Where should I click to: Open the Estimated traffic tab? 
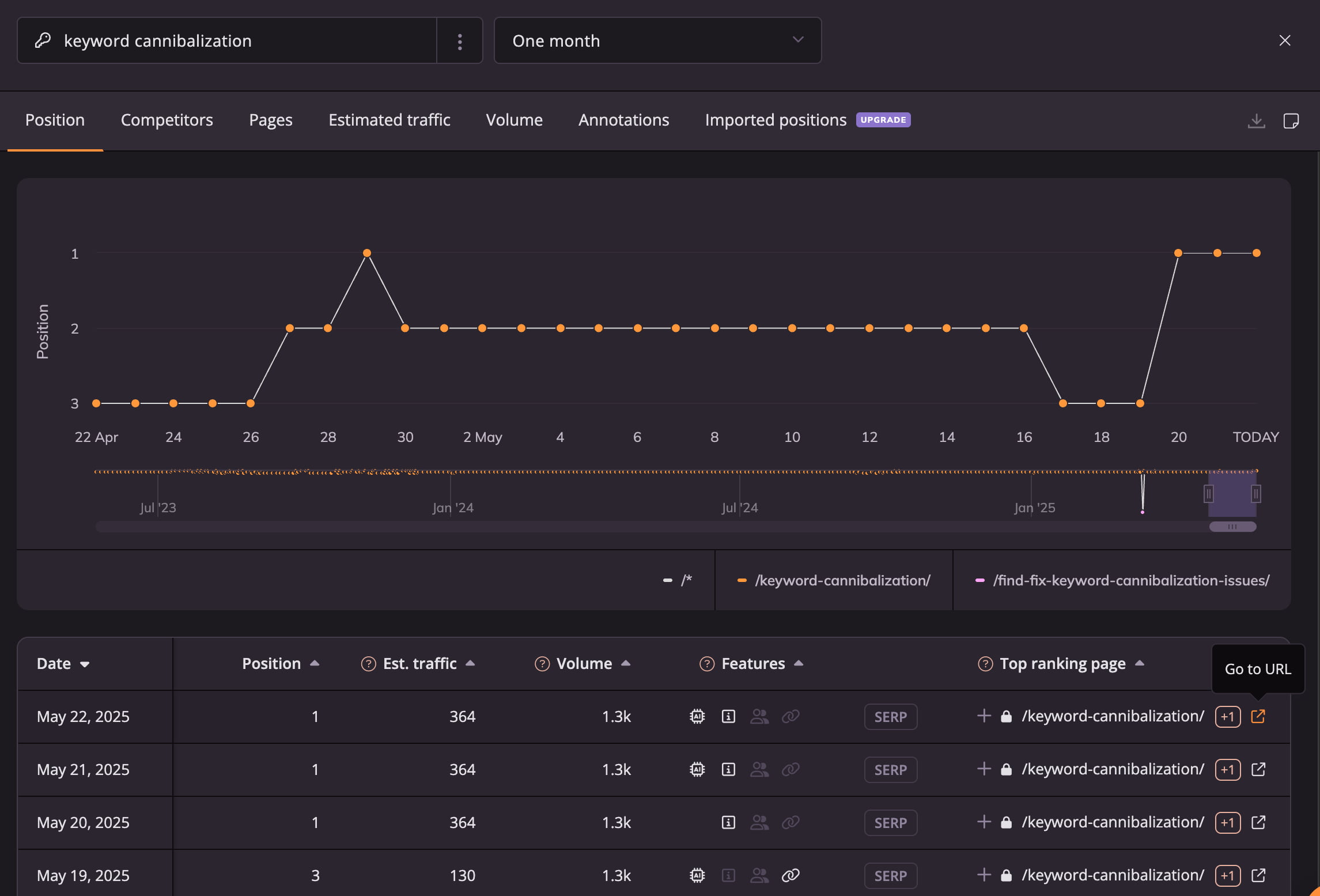389,120
